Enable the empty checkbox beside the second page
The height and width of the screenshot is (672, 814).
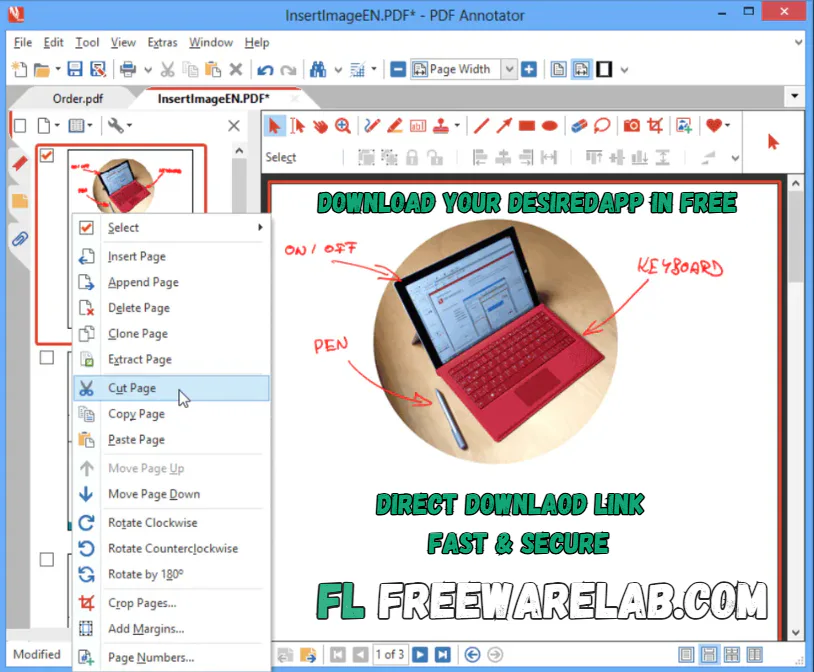click(45, 356)
